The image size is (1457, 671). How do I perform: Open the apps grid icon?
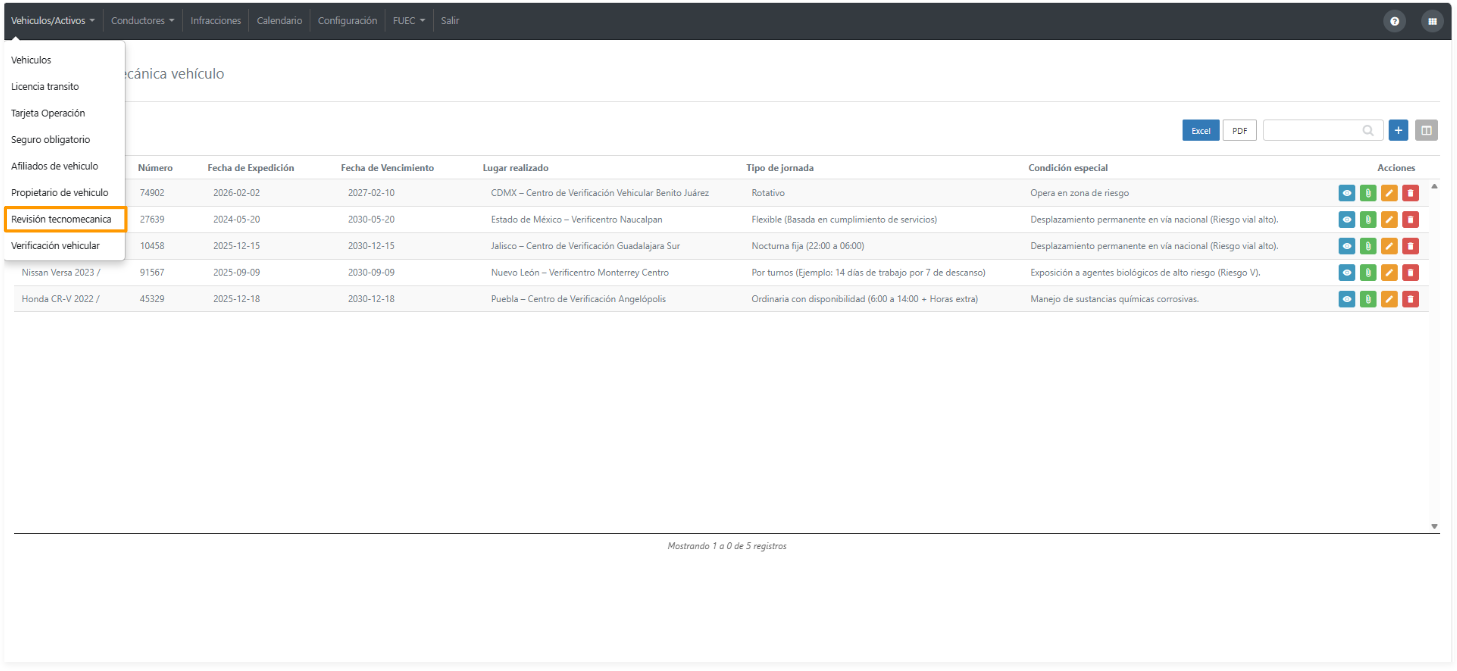pyautogui.click(x=1432, y=21)
